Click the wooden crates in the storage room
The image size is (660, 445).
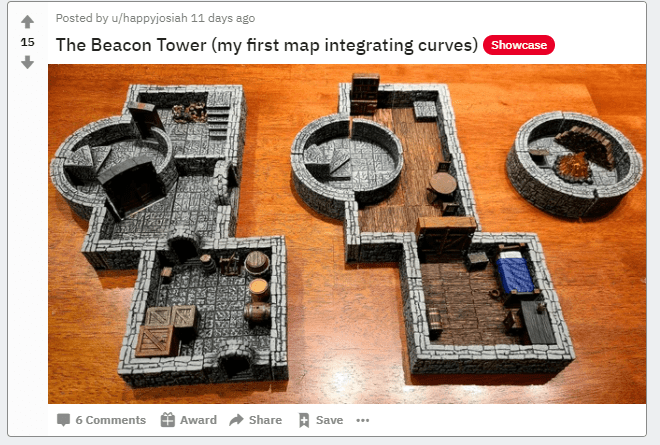166,330
